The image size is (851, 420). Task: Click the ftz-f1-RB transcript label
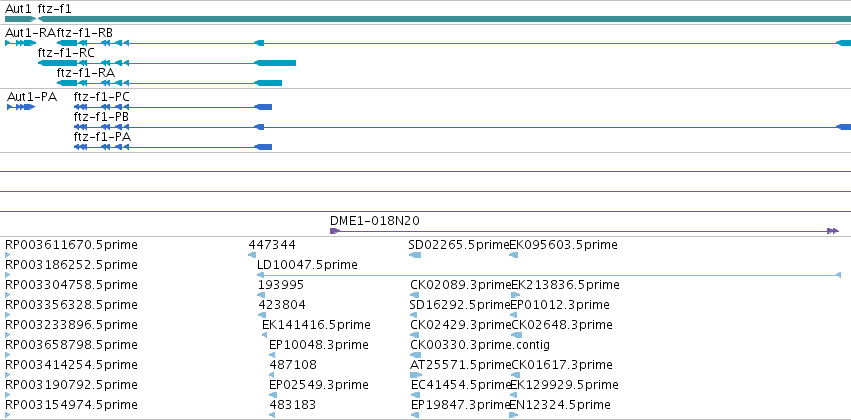point(85,33)
